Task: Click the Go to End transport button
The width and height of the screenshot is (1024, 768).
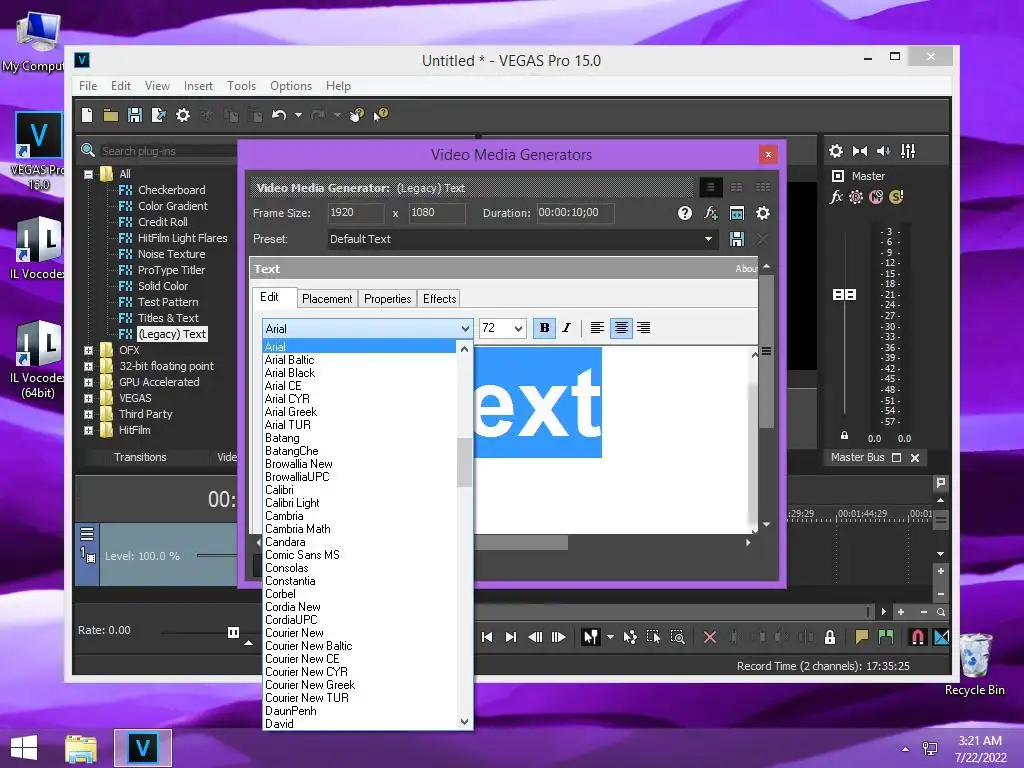Action: [x=511, y=637]
